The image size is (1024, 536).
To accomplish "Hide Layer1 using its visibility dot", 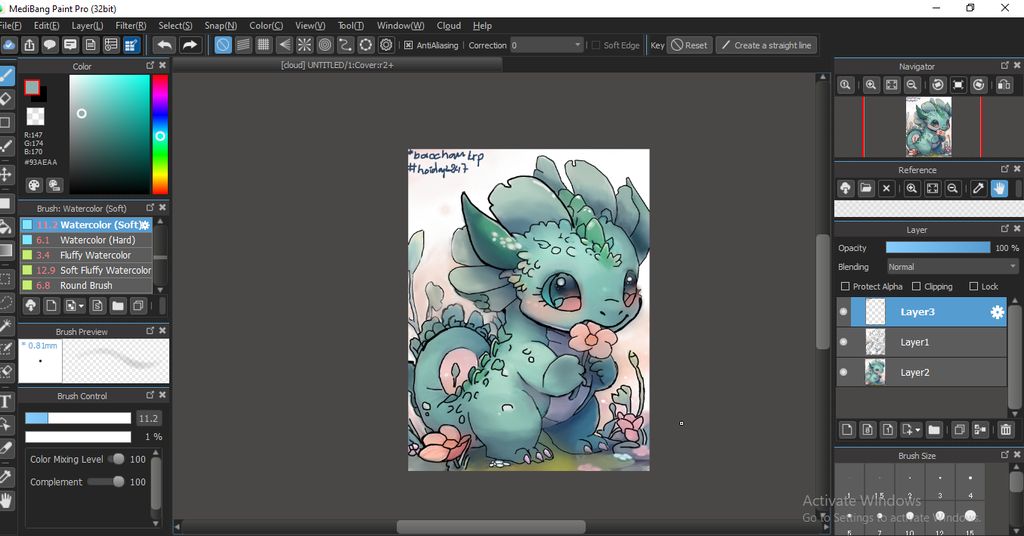I will pyautogui.click(x=843, y=342).
